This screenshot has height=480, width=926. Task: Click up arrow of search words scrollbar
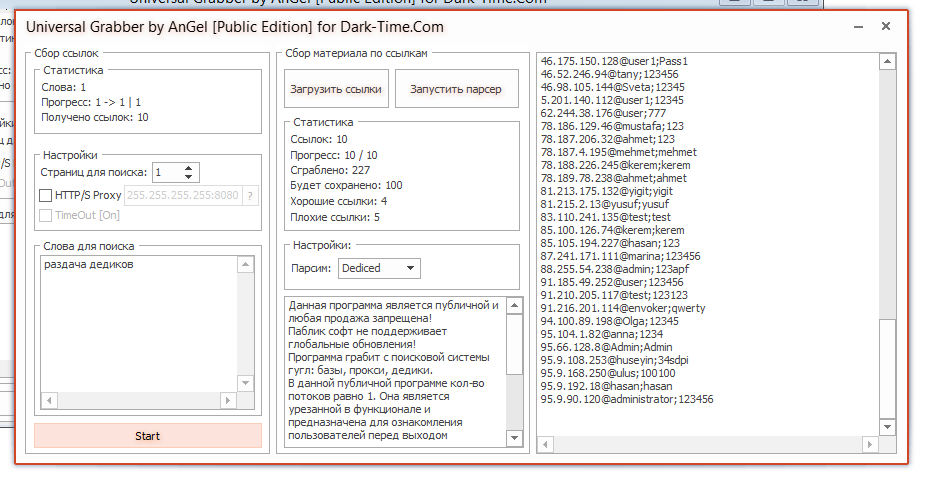pyautogui.click(x=246, y=265)
